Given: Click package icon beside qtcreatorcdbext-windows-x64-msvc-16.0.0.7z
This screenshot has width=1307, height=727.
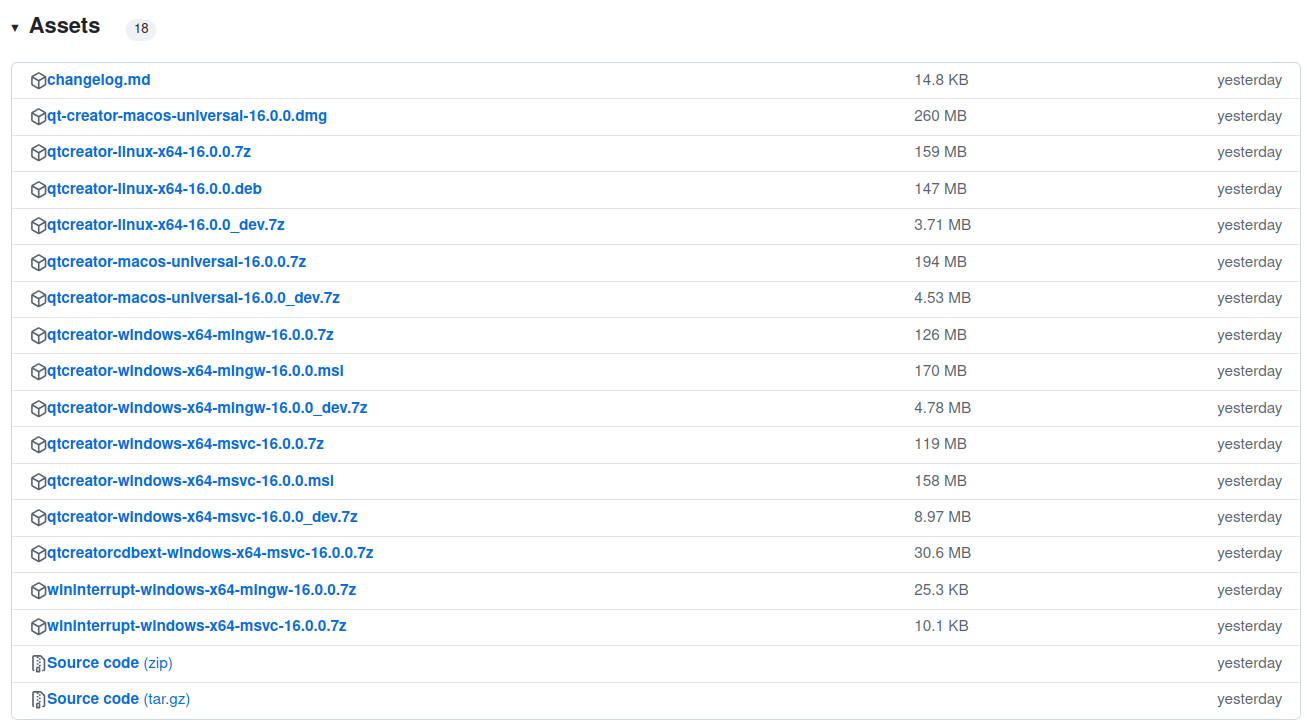Looking at the screenshot, I should tap(38, 553).
